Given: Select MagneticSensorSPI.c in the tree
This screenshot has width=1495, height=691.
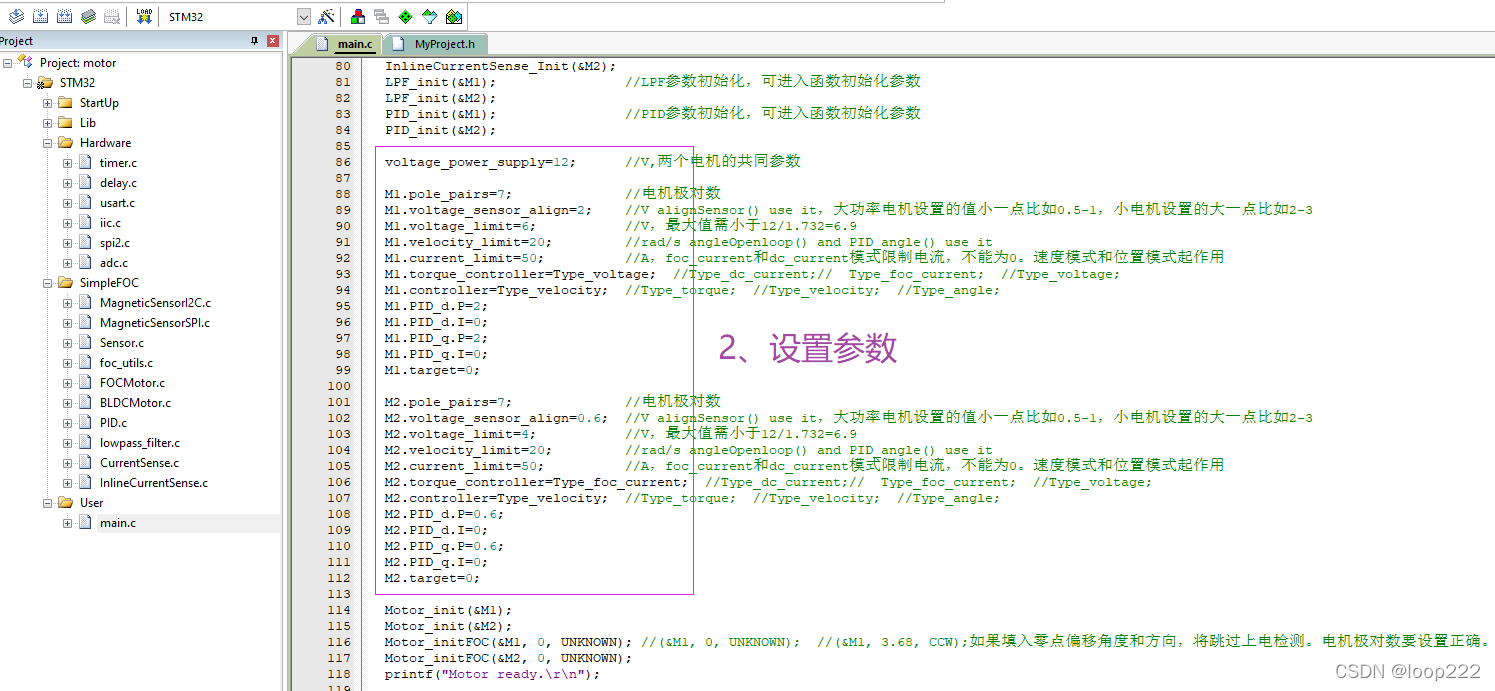Looking at the screenshot, I should click(x=155, y=323).
